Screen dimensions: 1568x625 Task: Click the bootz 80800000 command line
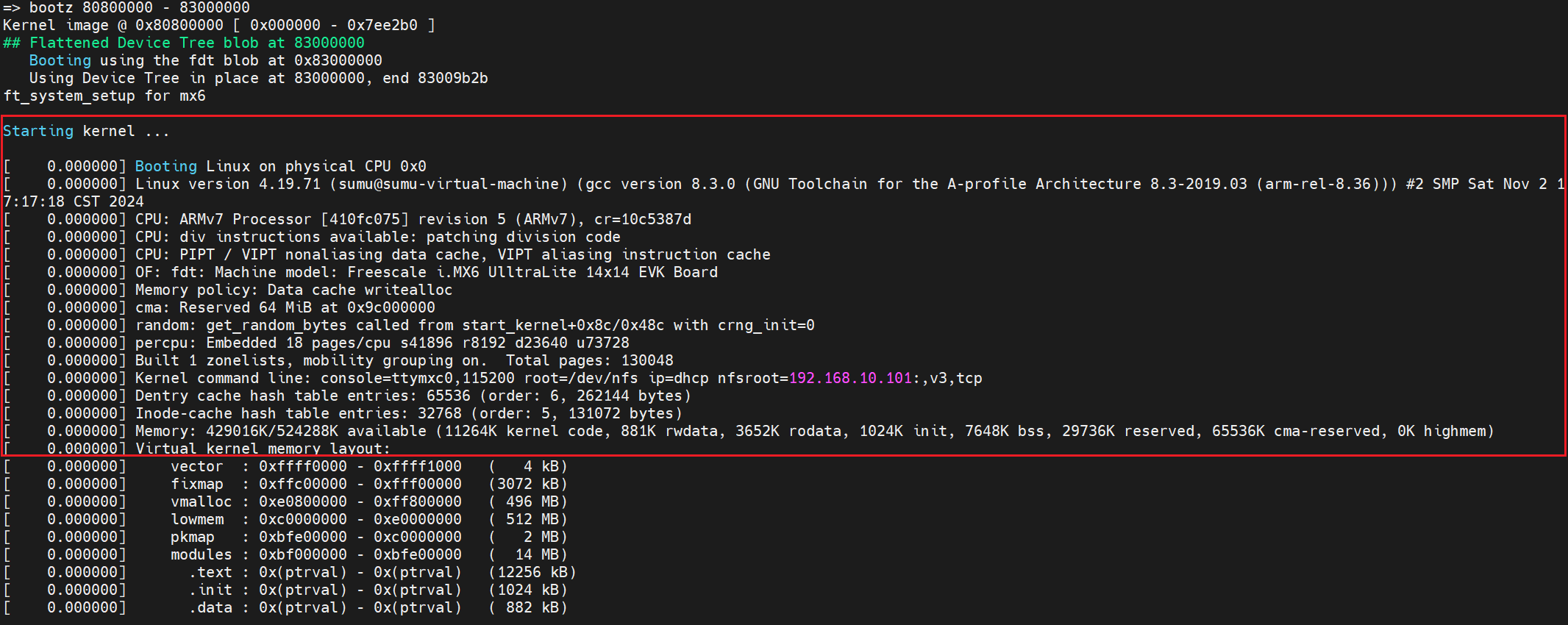[126, 8]
